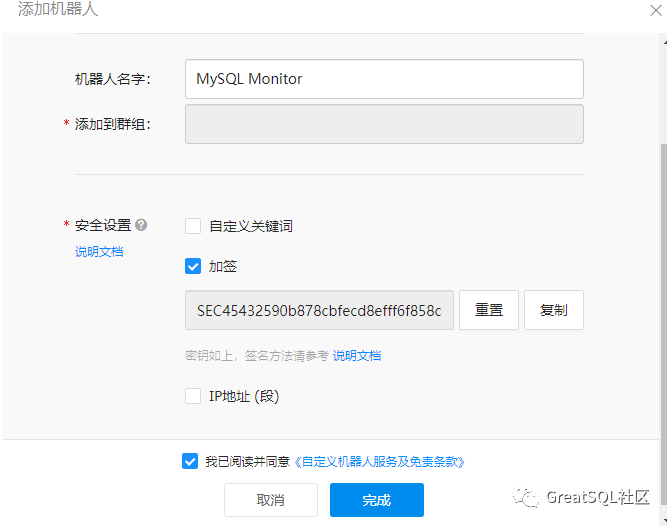Click the SEC secret key text field

[x=320, y=310]
